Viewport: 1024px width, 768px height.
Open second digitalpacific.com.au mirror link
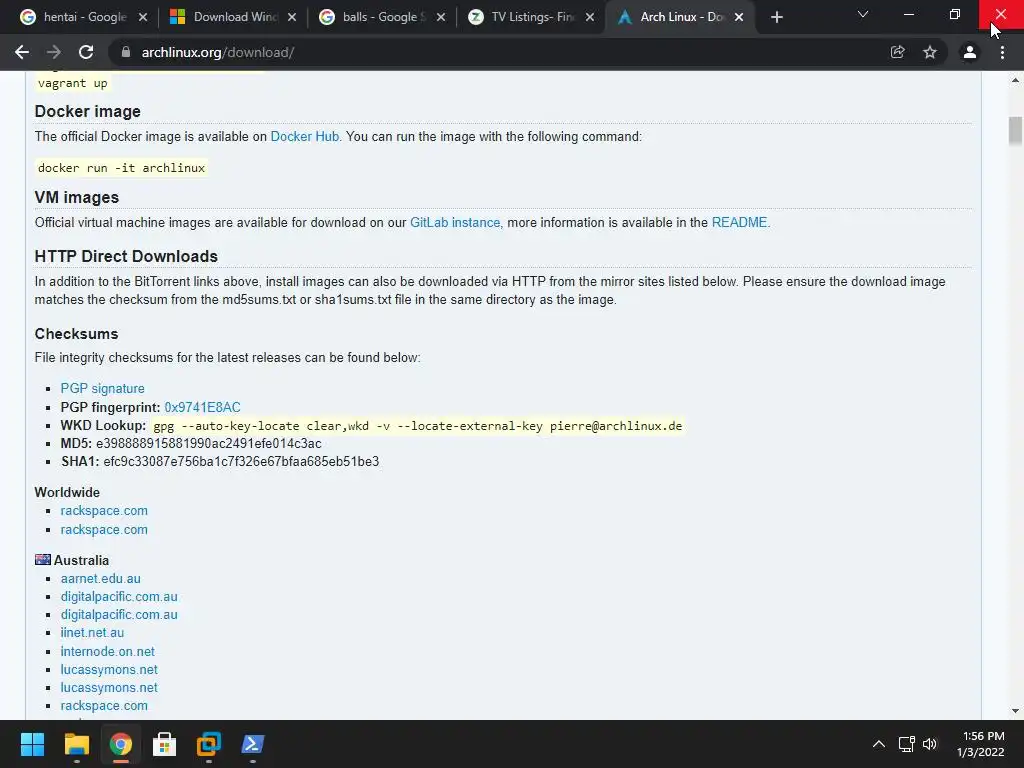coord(119,615)
